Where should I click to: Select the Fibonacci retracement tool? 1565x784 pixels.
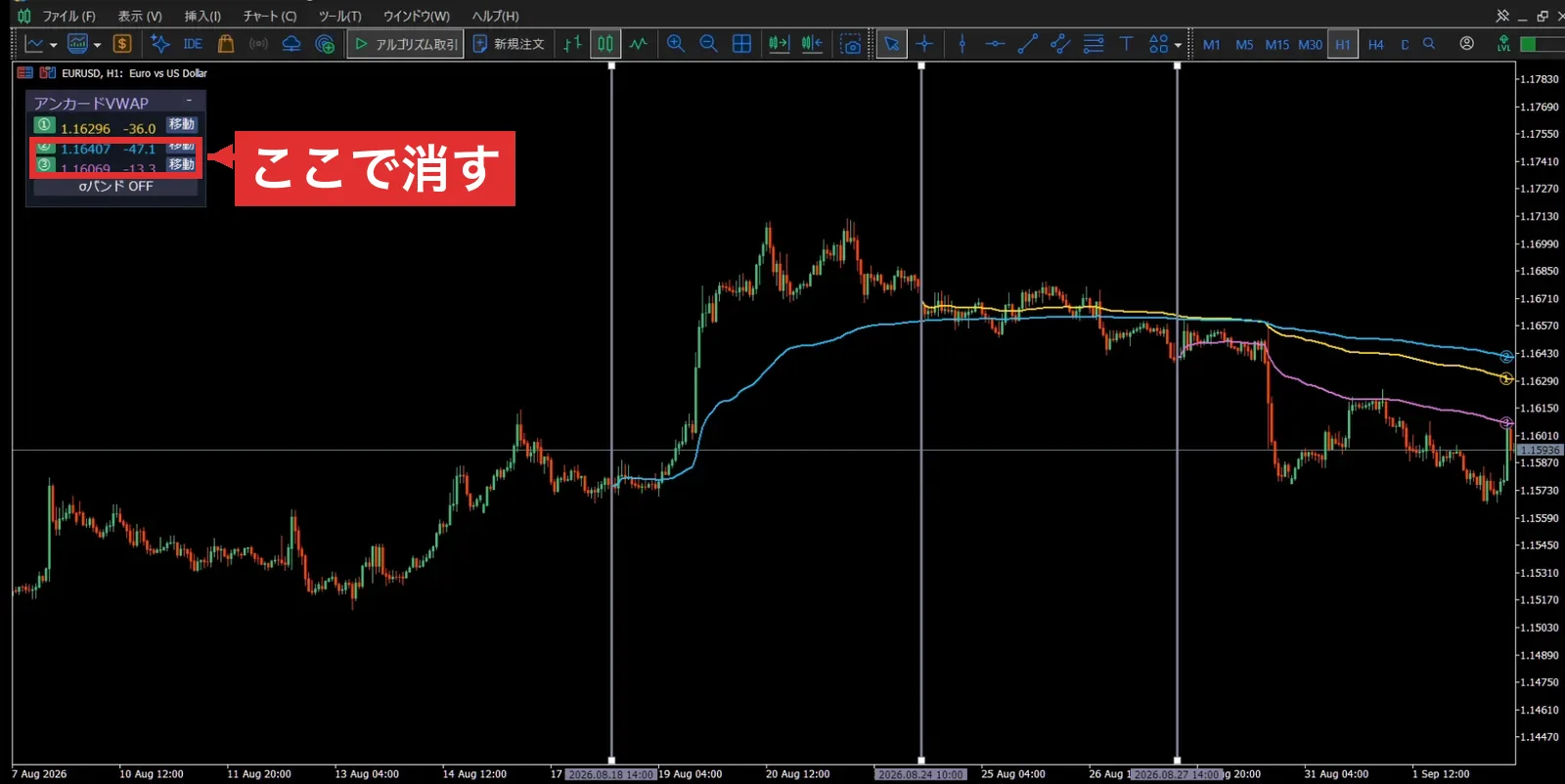pyautogui.click(x=1094, y=44)
